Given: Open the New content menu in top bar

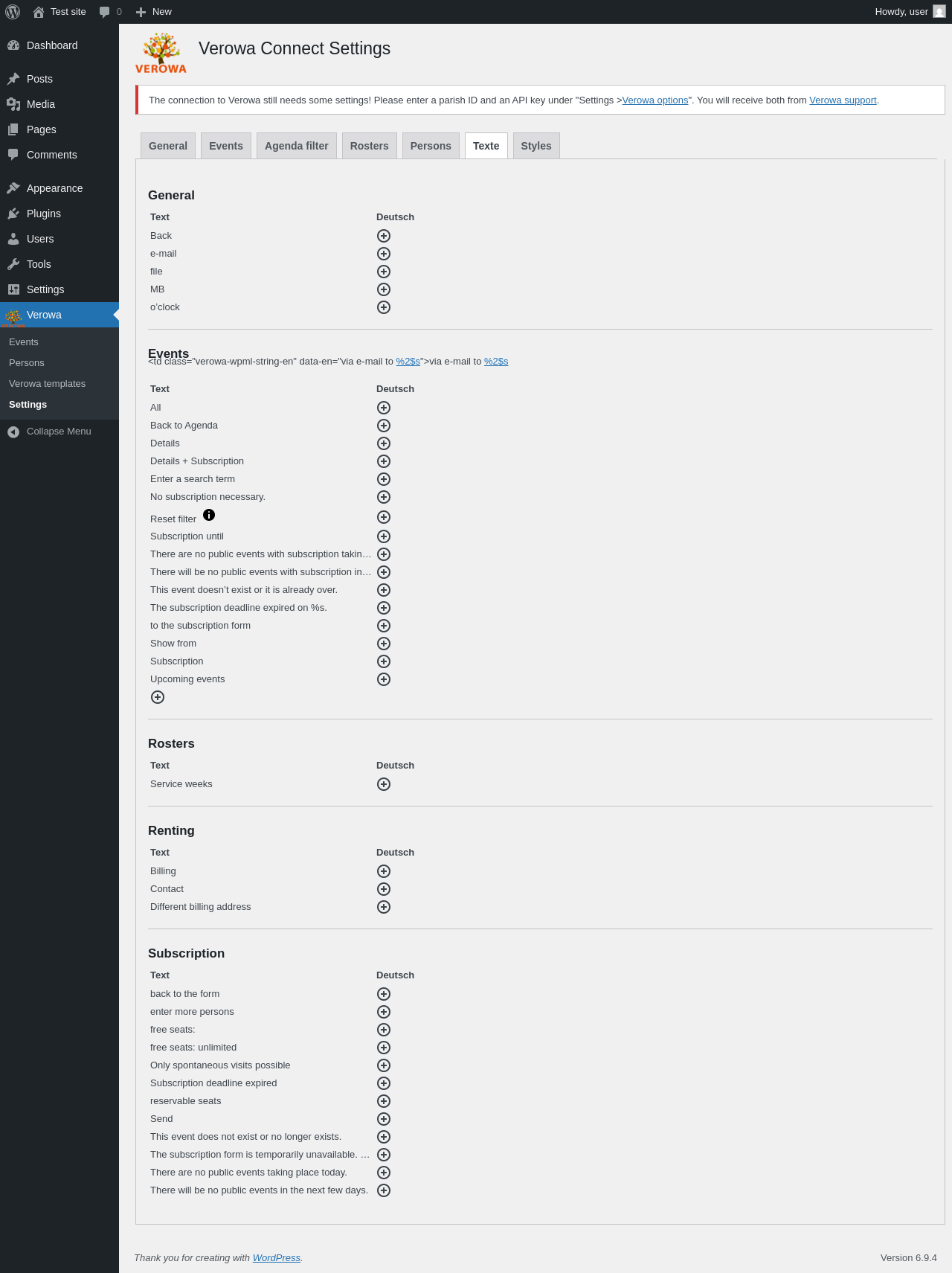Looking at the screenshot, I should [154, 12].
